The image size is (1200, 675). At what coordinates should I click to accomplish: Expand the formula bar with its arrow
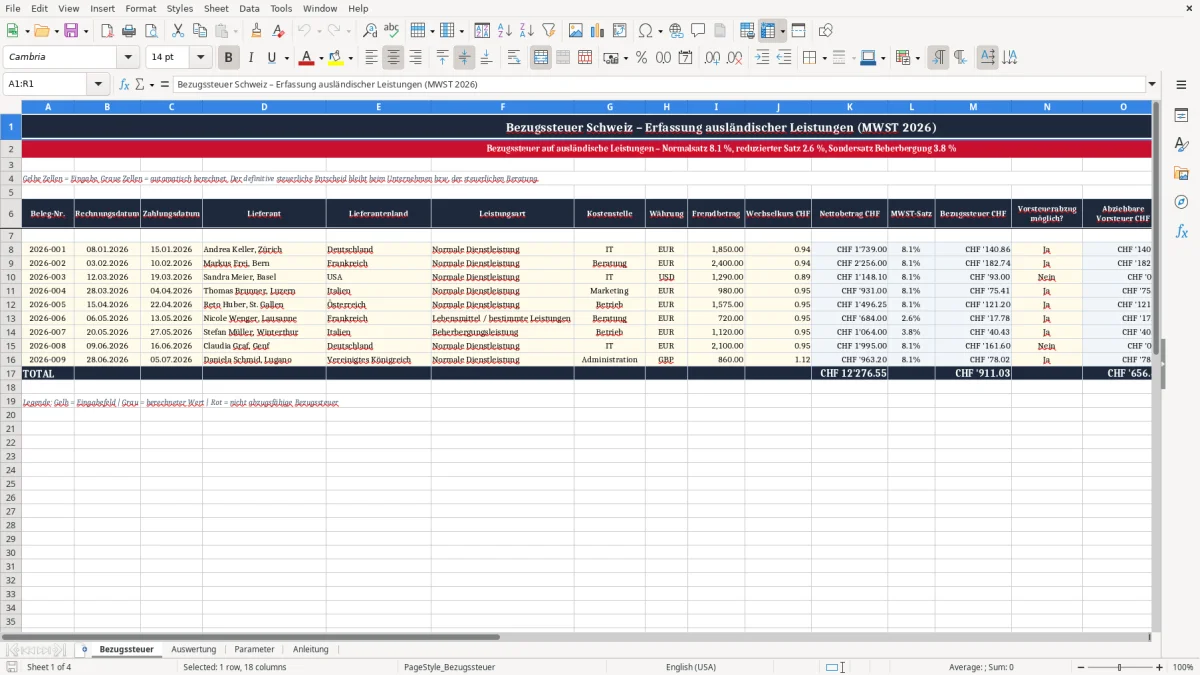pyautogui.click(x=1152, y=85)
